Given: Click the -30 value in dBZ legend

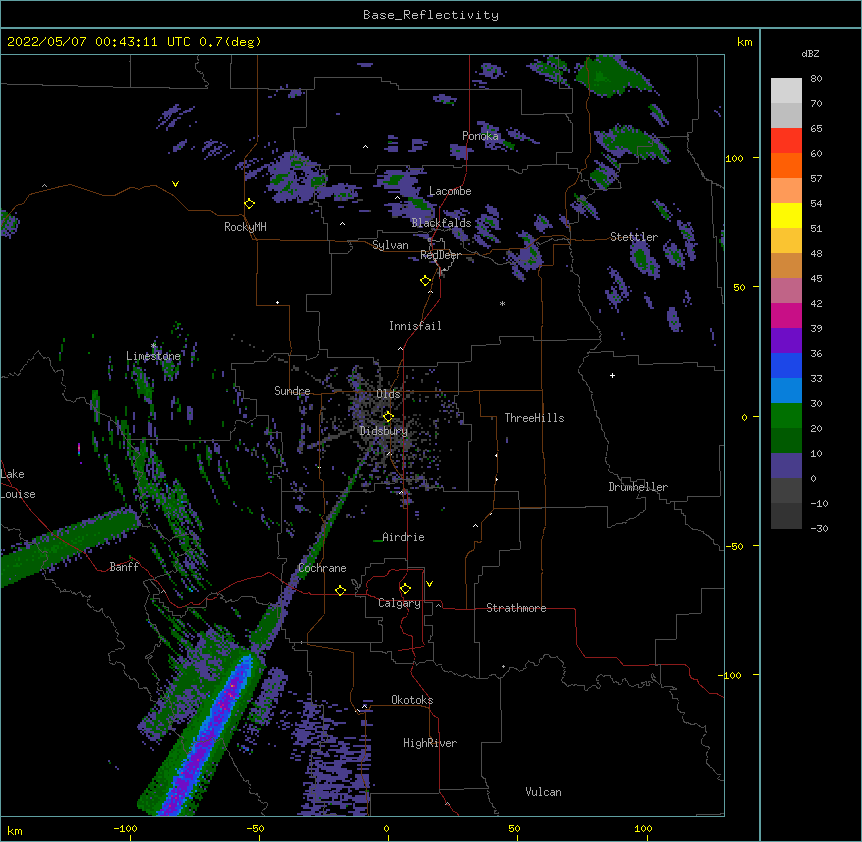Looking at the screenshot, I should 819,529.
